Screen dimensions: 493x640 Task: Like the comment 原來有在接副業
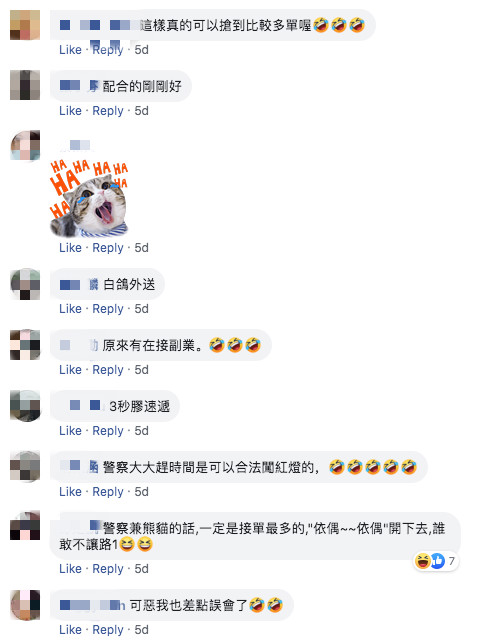[x=70, y=369]
